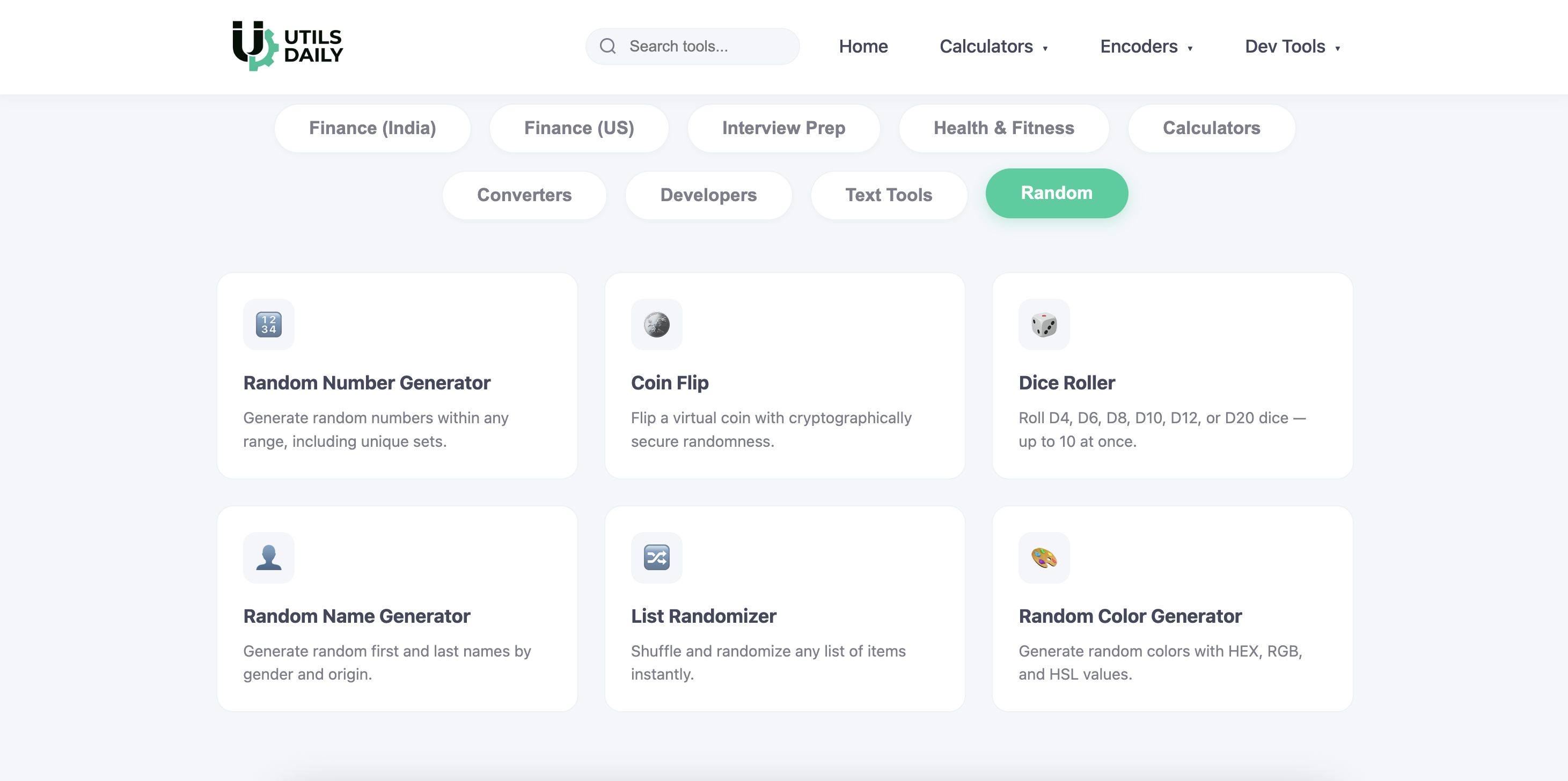
Task: Click the Random Name Generator person icon
Action: click(268, 557)
